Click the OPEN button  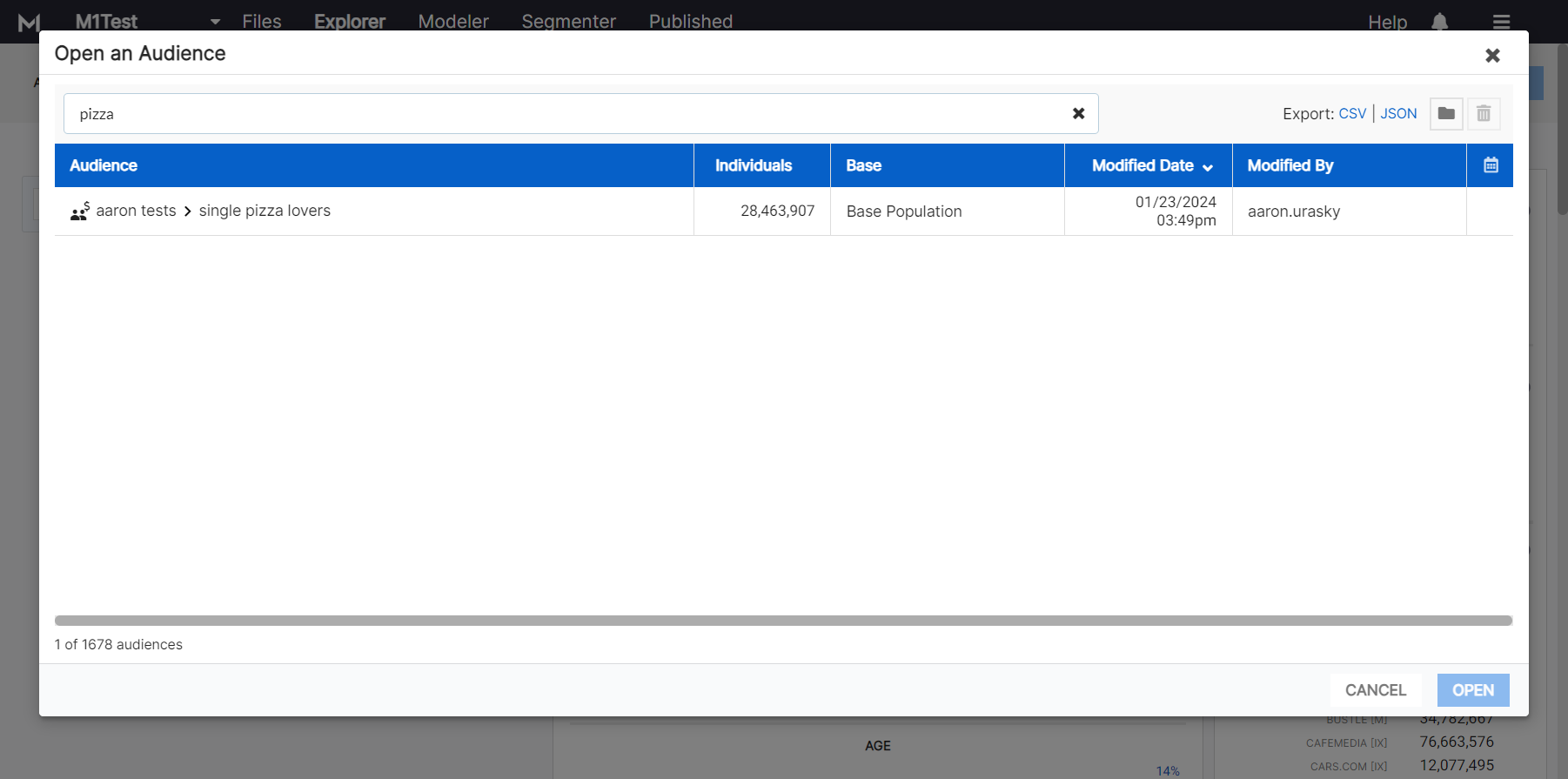pos(1473,690)
